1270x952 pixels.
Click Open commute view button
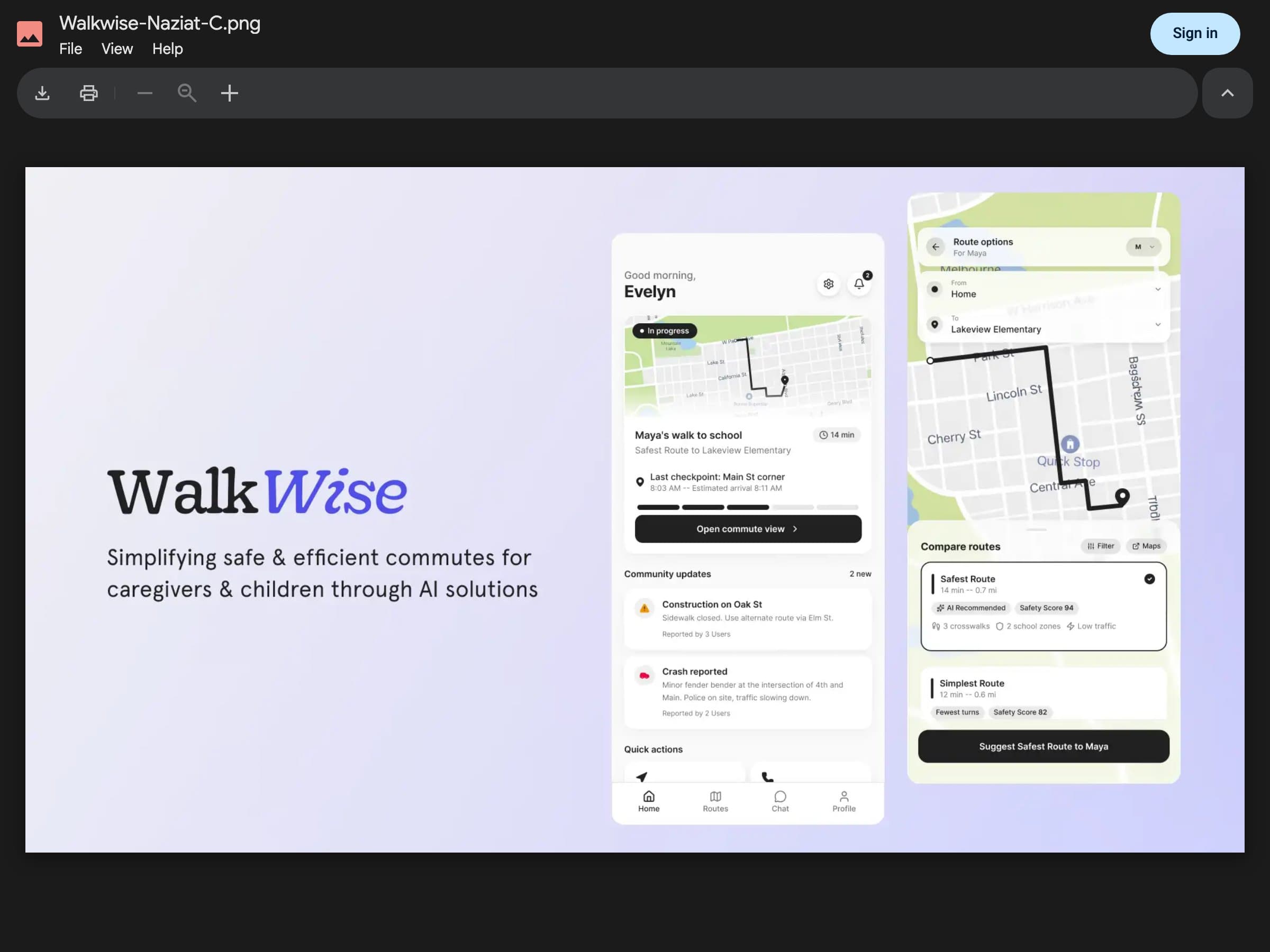[748, 528]
